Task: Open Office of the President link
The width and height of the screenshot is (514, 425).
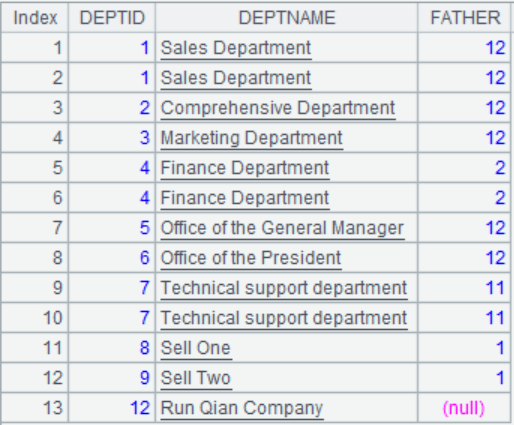Action: pos(251,258)
